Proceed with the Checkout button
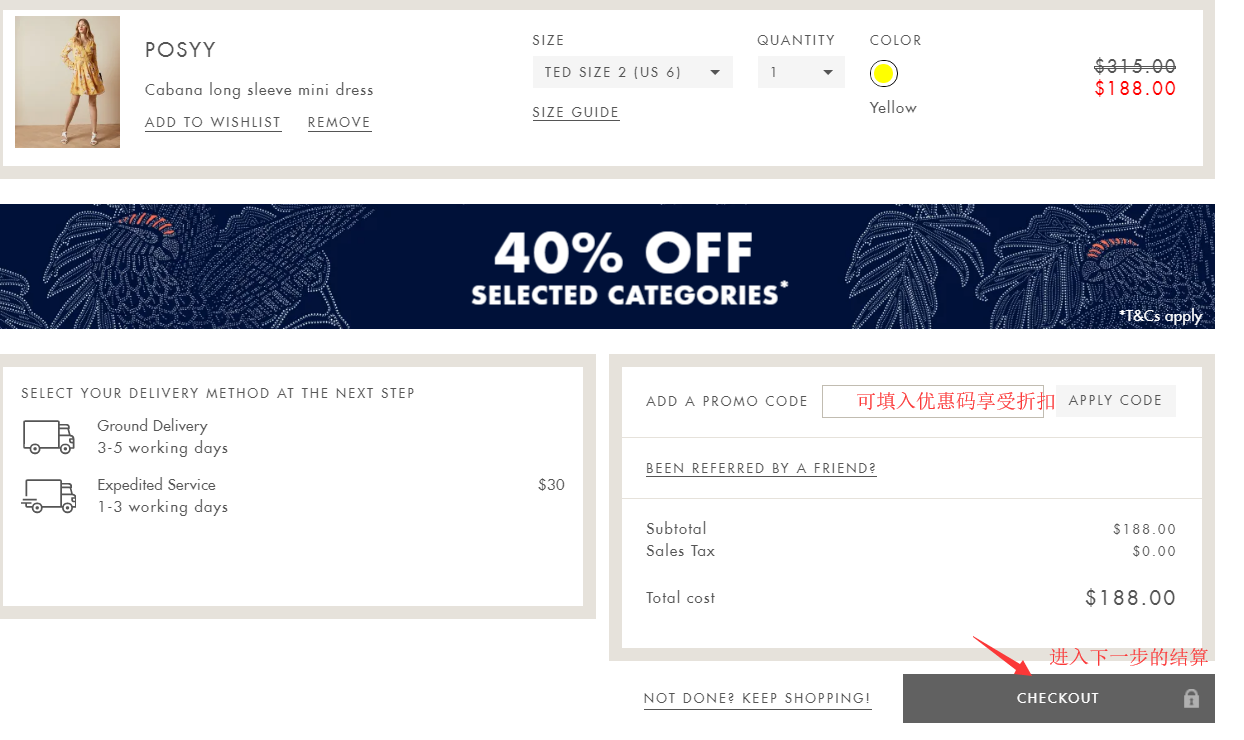 tap(1057, 698)
